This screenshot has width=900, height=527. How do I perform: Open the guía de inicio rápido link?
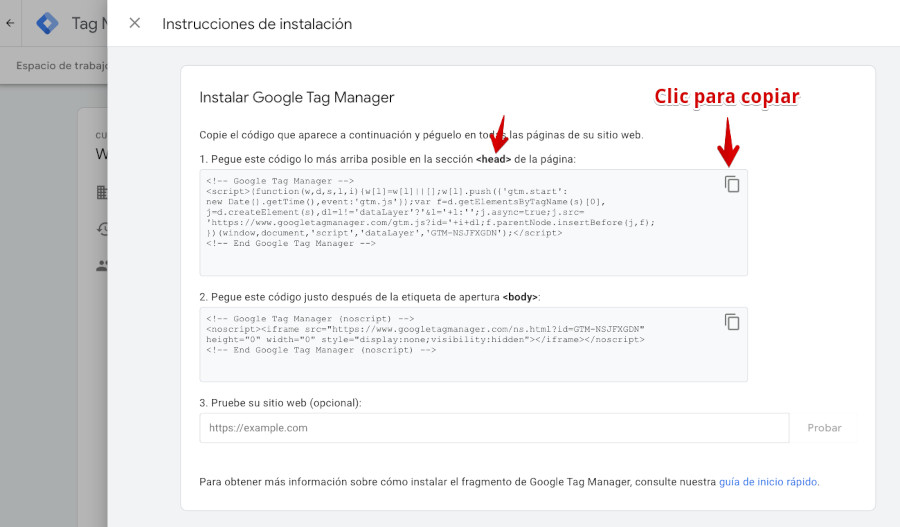pos(768,482)
